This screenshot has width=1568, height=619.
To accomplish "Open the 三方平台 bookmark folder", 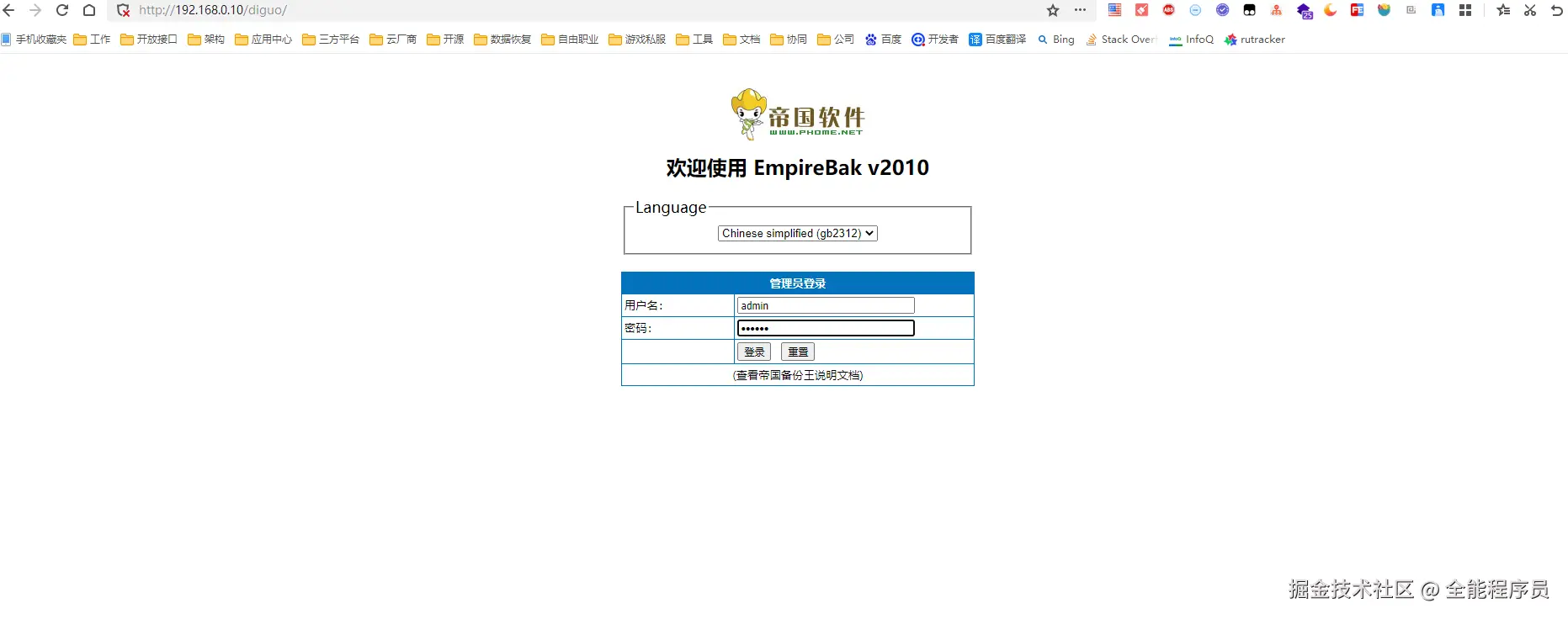I will pos(331,40).
